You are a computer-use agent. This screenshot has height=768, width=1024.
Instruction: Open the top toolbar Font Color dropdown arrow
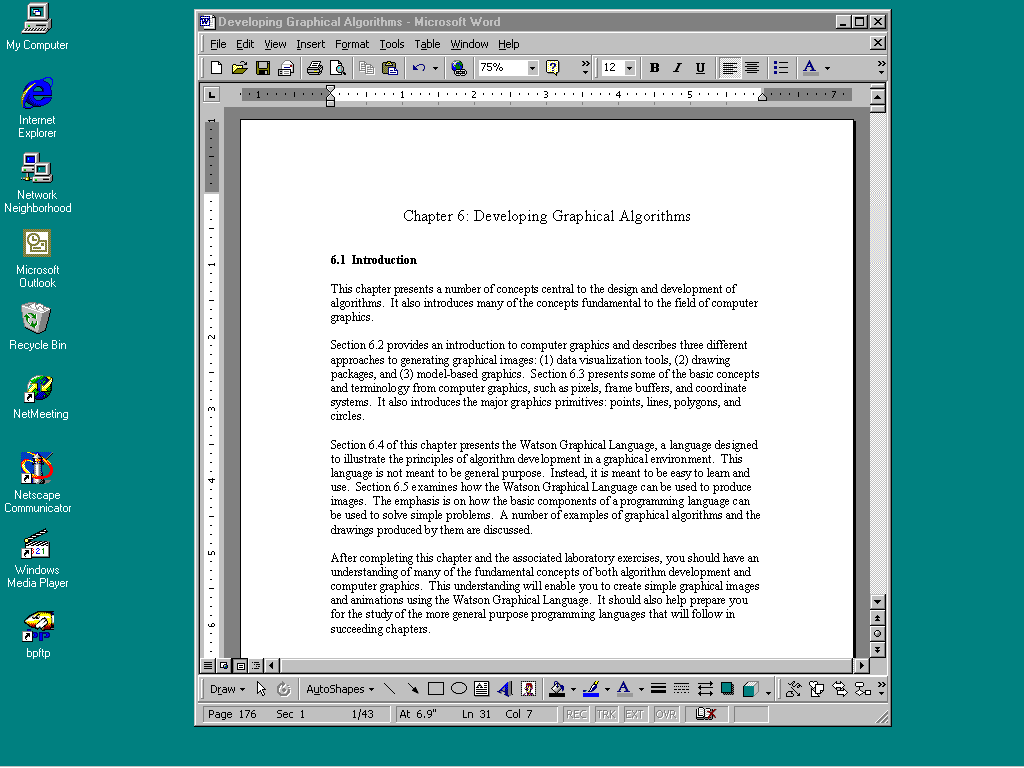coord(827,68)
